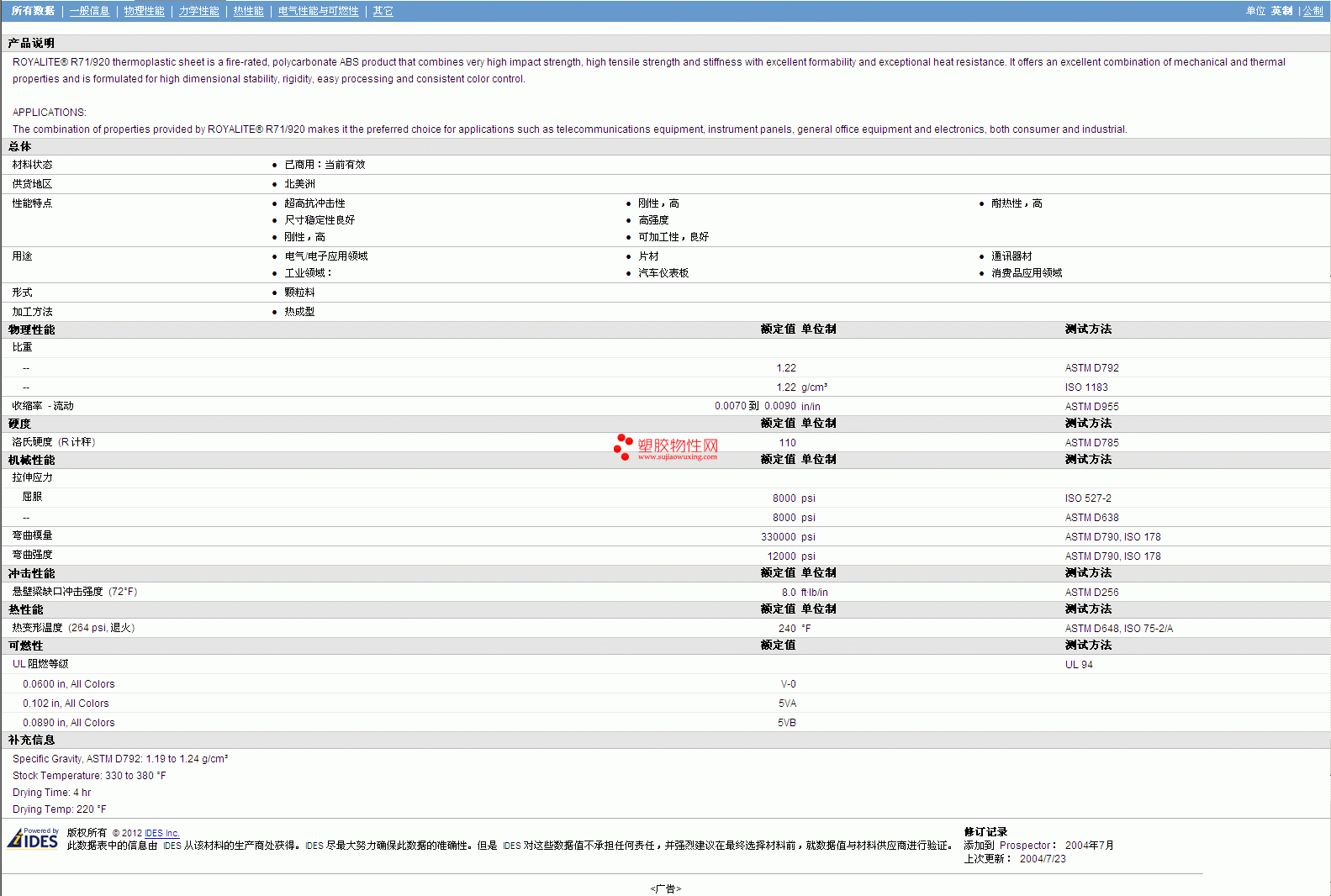Switch units to 公制 (metric)
1331x896 pixels.
tap(1313, 11)
